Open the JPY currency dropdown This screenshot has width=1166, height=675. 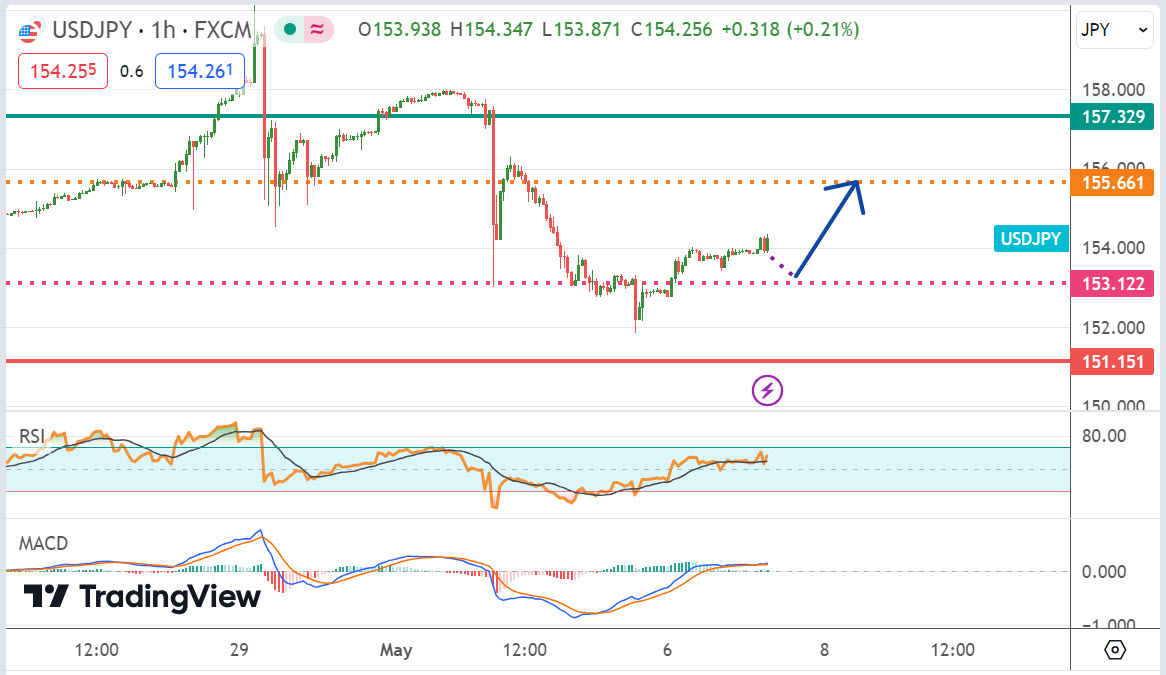[x=1114, y=31]
